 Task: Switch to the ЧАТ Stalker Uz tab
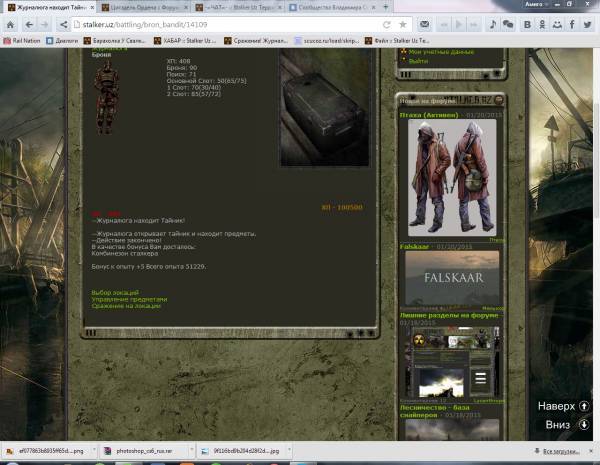click(238, 7)
